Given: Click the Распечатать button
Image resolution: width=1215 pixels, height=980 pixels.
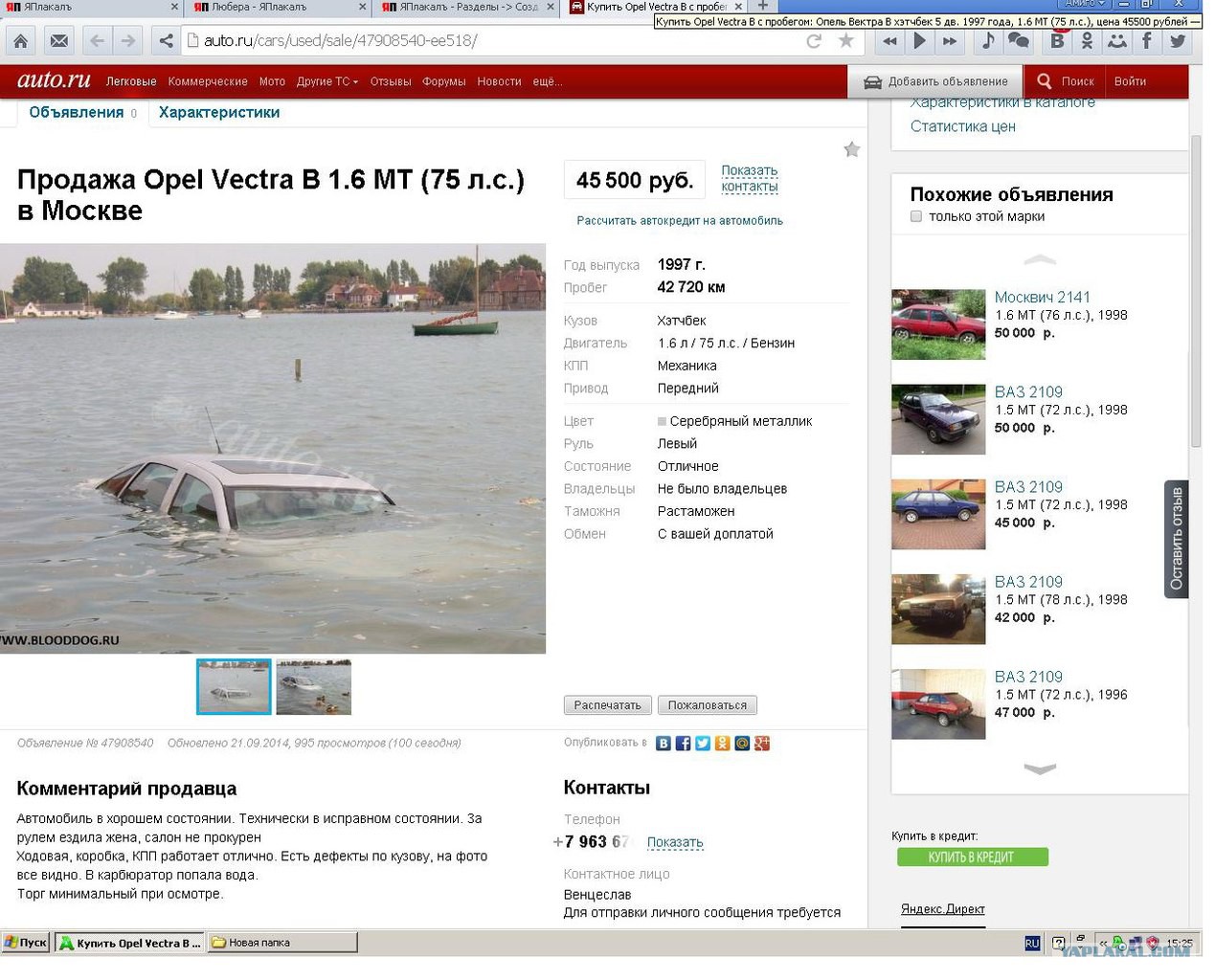Looking at the screenshot, I should [608, 705].
